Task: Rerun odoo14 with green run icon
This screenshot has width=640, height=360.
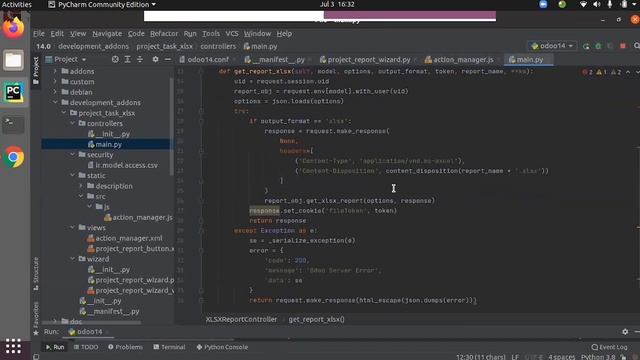Action: click(586, 46)
